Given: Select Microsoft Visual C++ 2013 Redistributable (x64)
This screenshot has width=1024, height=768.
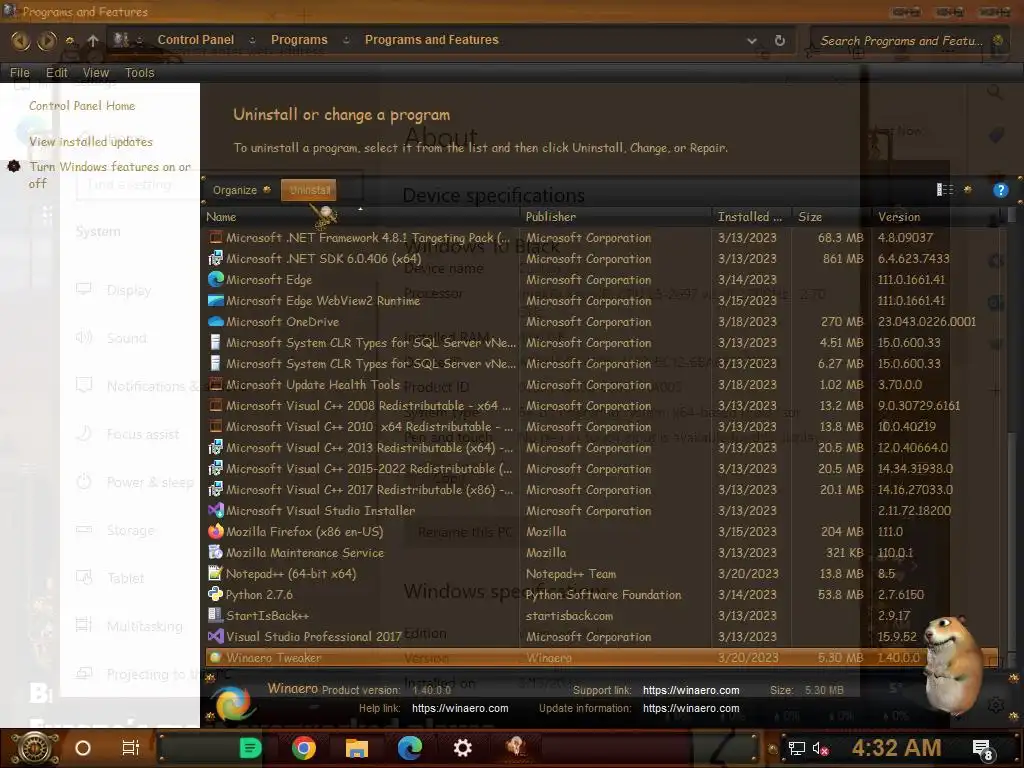Looking at the screenshot, I should coord(601,447).
